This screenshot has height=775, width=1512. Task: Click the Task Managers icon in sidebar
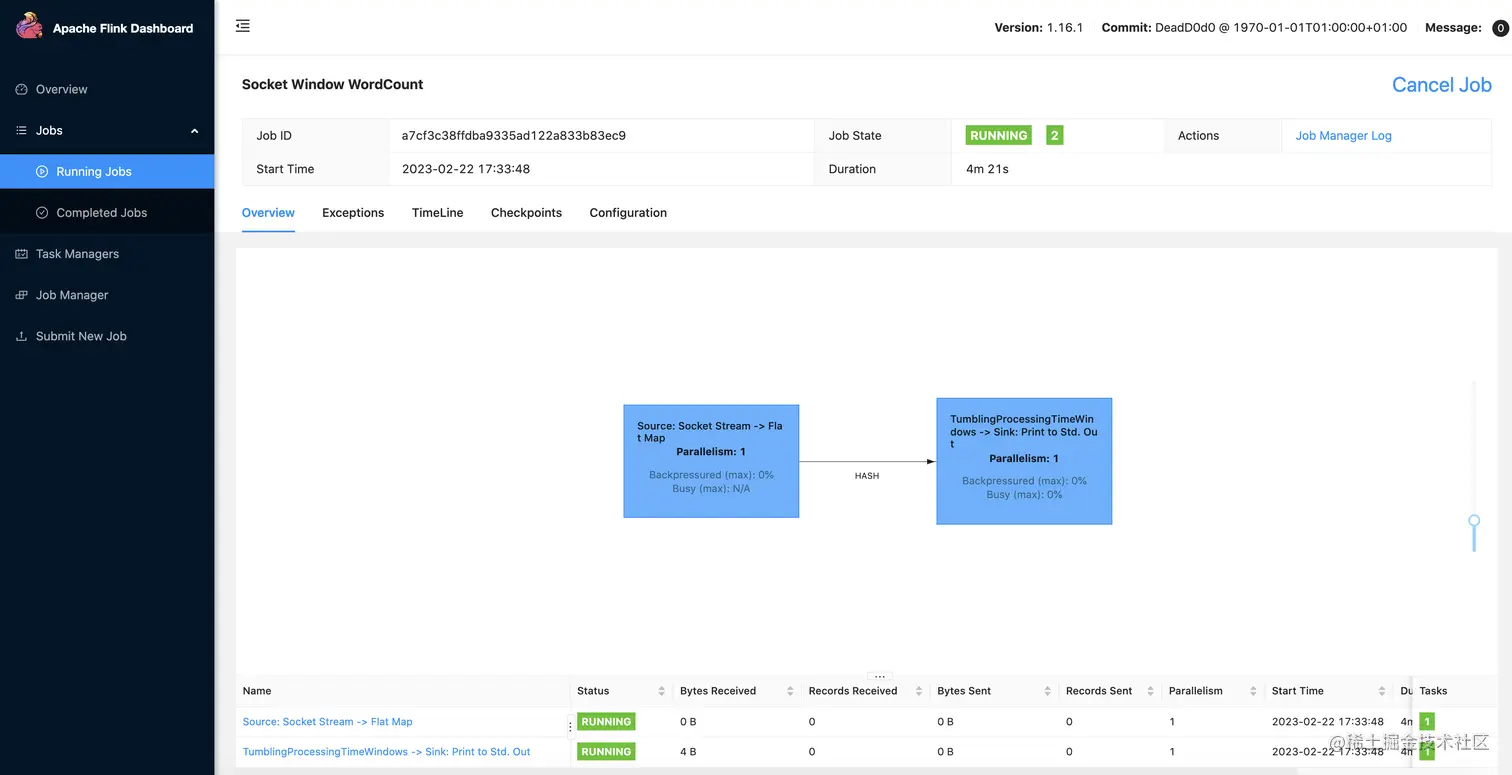pos(21,254)
